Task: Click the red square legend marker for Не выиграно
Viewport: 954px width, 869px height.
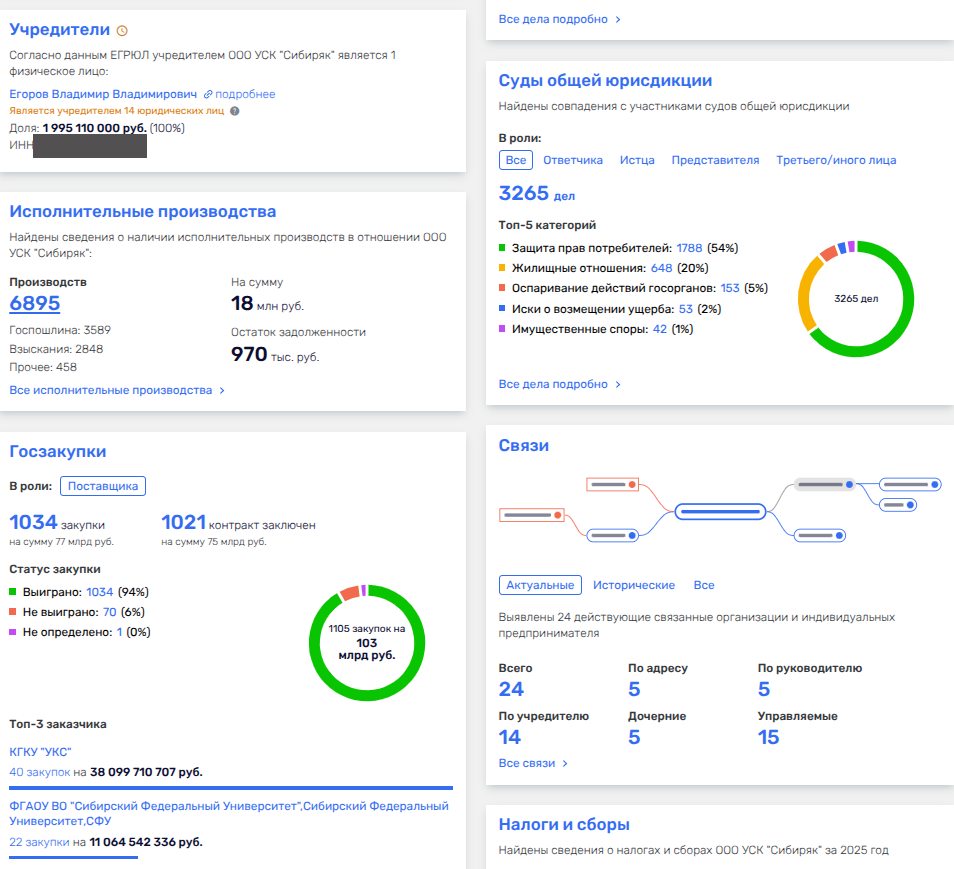Action: 13,612
